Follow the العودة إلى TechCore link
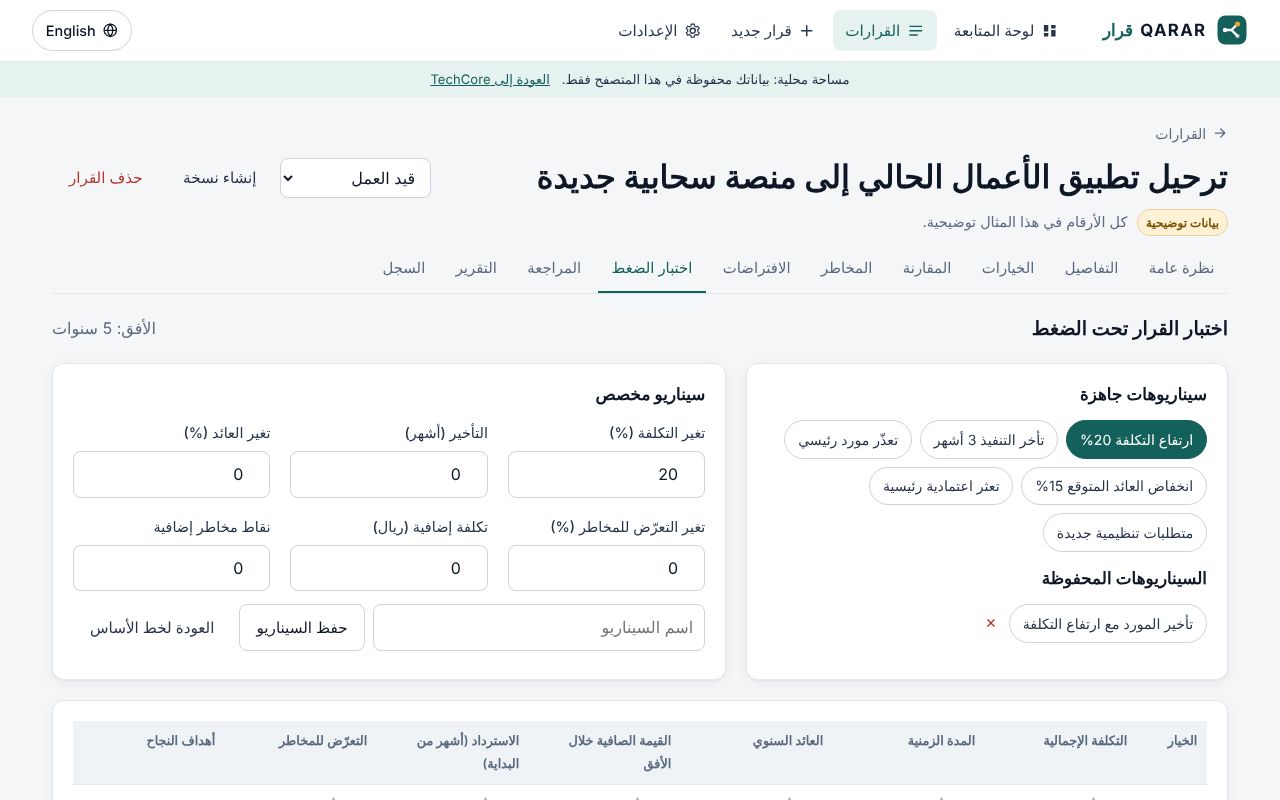 (490, 79)
